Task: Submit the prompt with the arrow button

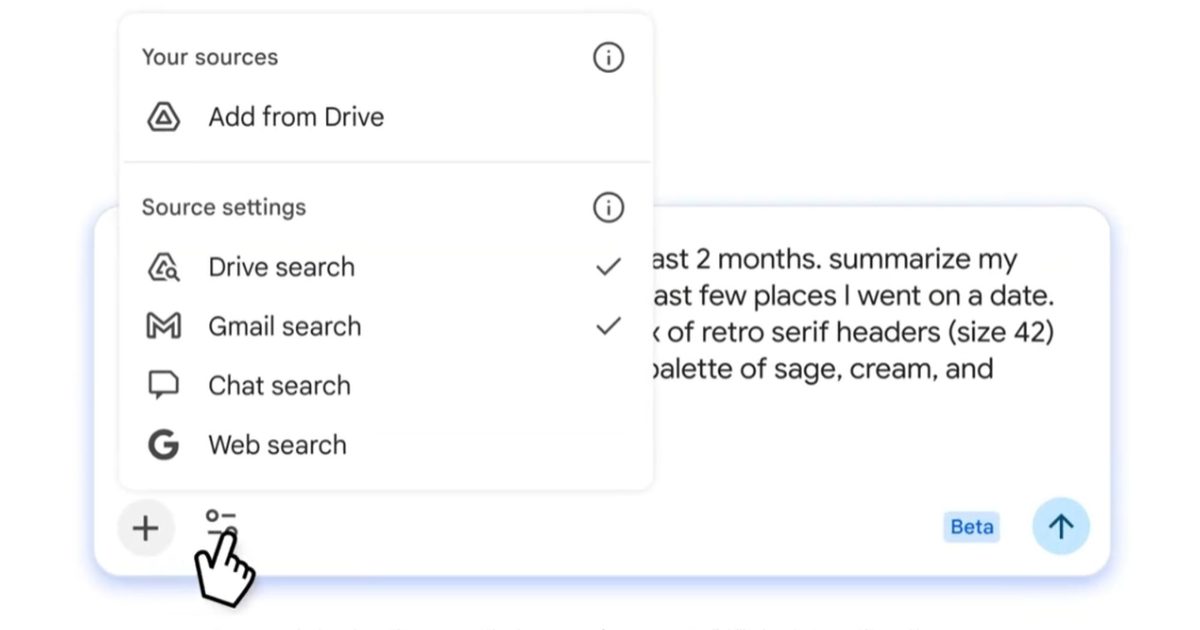Action: [x=1060, y=526]
